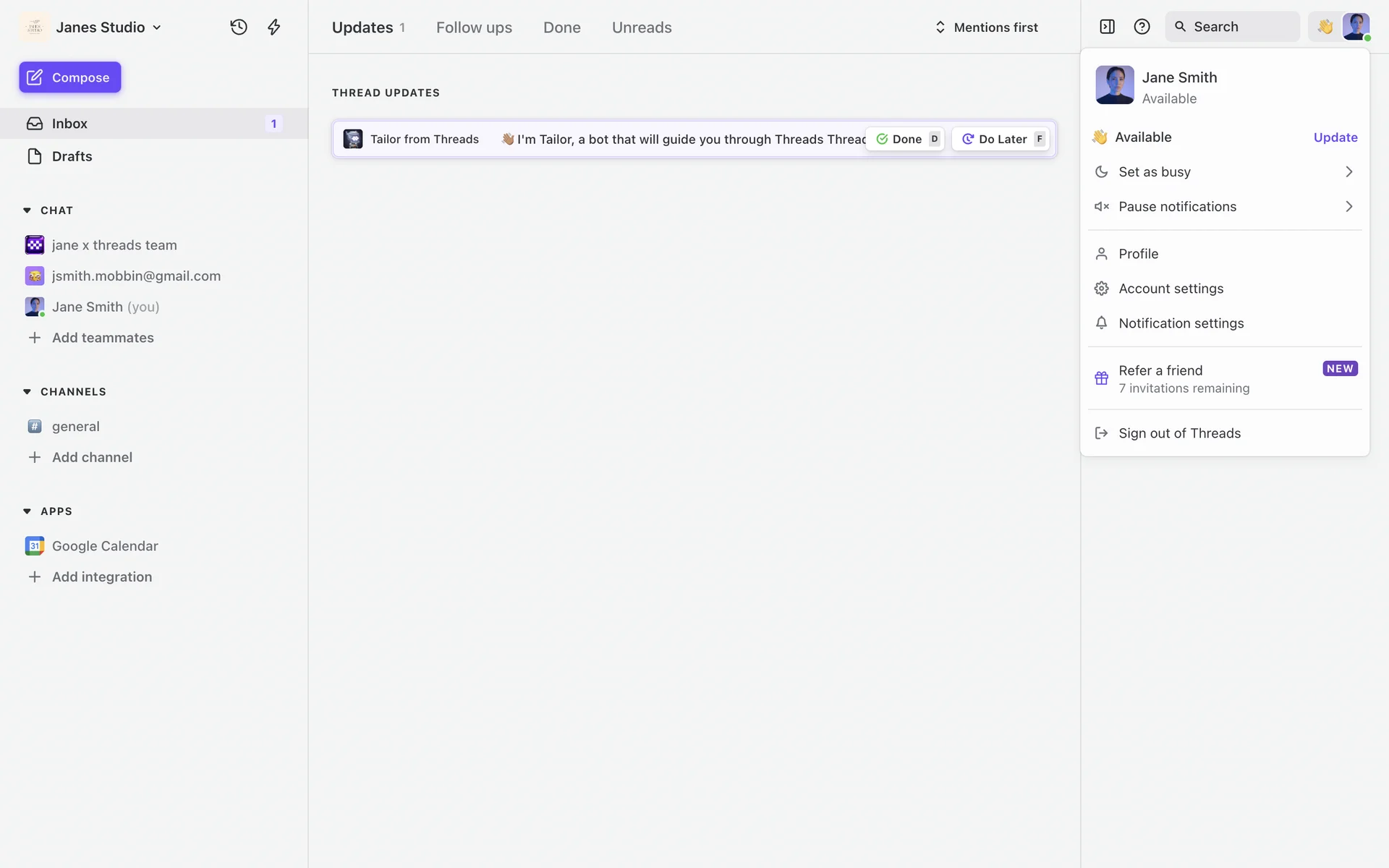
Task: Mark Tailor thread as Done
Action: pyautogui.click(x=906, y=139)
